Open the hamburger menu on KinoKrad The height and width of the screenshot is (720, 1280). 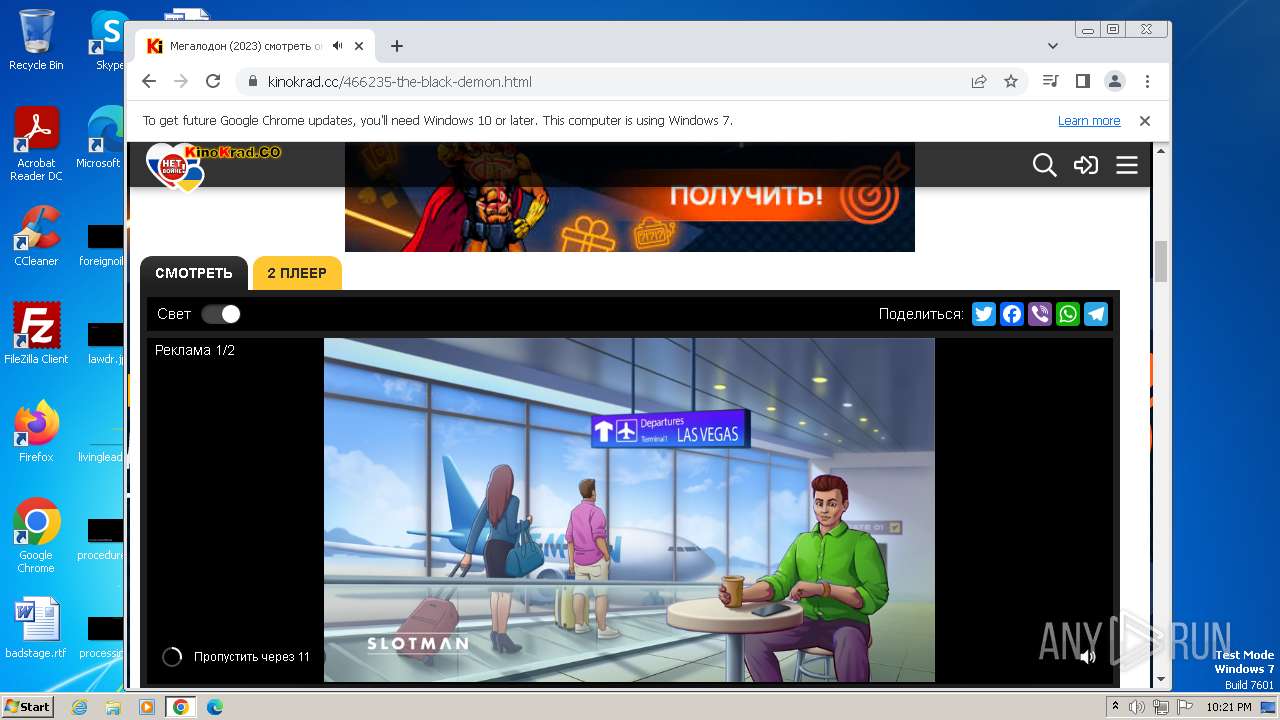pyautogui.click(x=1127, y=165)
